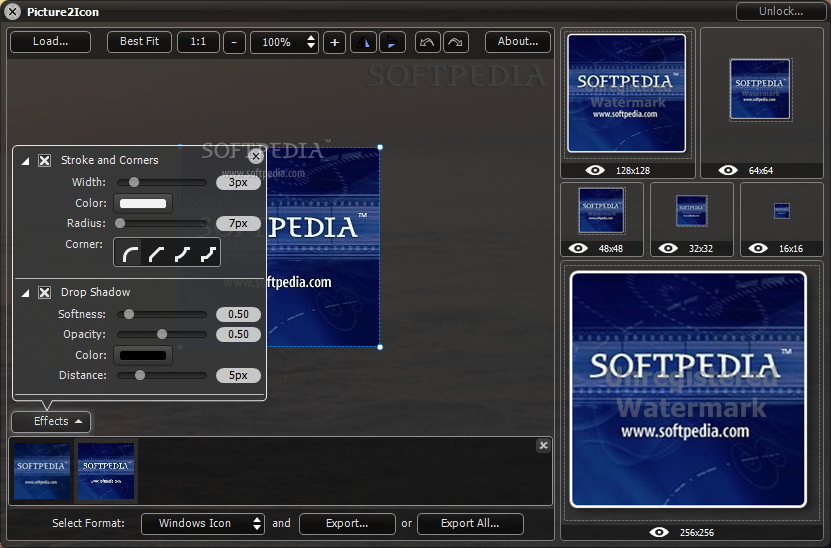This screenshot has width=831, height=548.
Task: Zoom in with the plus button
Action: point(334,42)
